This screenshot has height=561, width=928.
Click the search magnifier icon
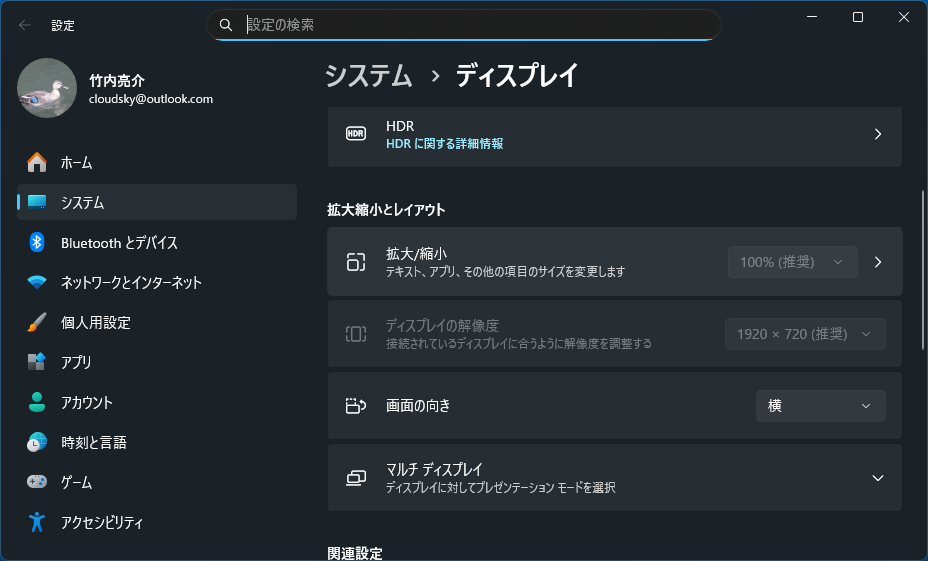tap(225, 25)
